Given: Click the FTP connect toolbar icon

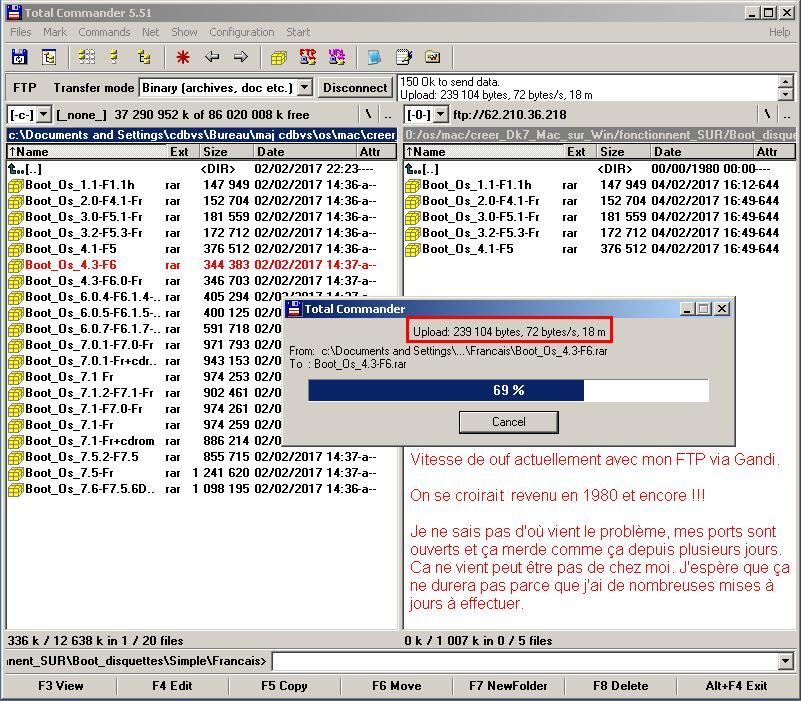Looking at the screenshot, I should (x=308, y=58).
